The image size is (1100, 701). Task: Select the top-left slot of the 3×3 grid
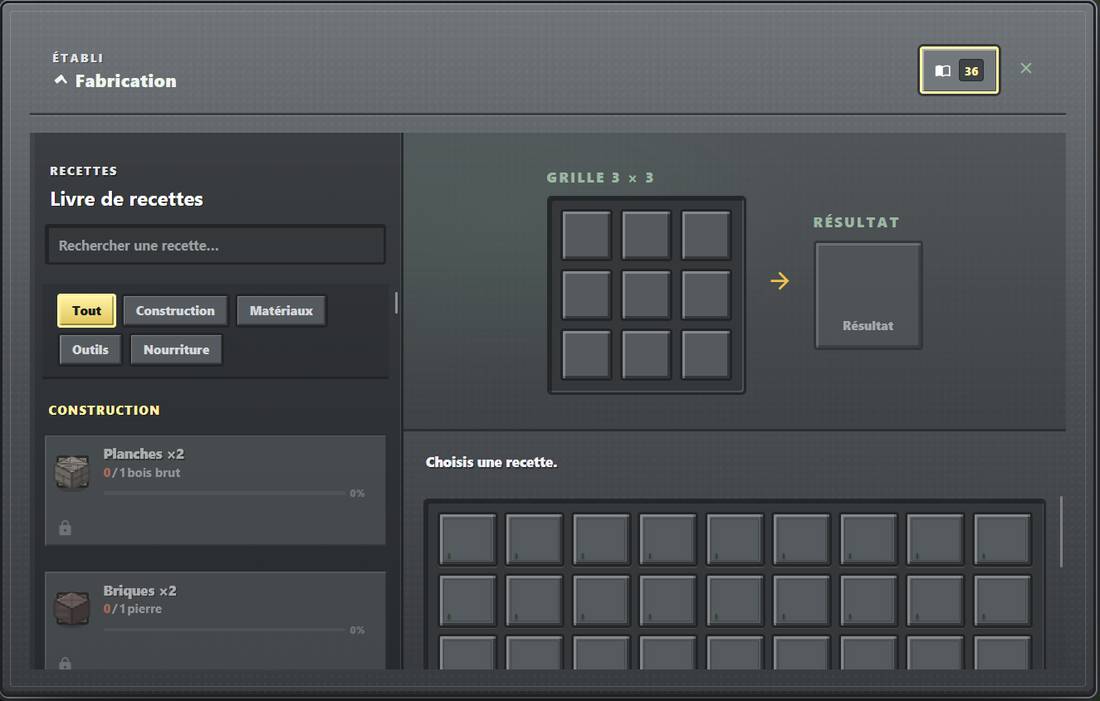pos(586,235)
